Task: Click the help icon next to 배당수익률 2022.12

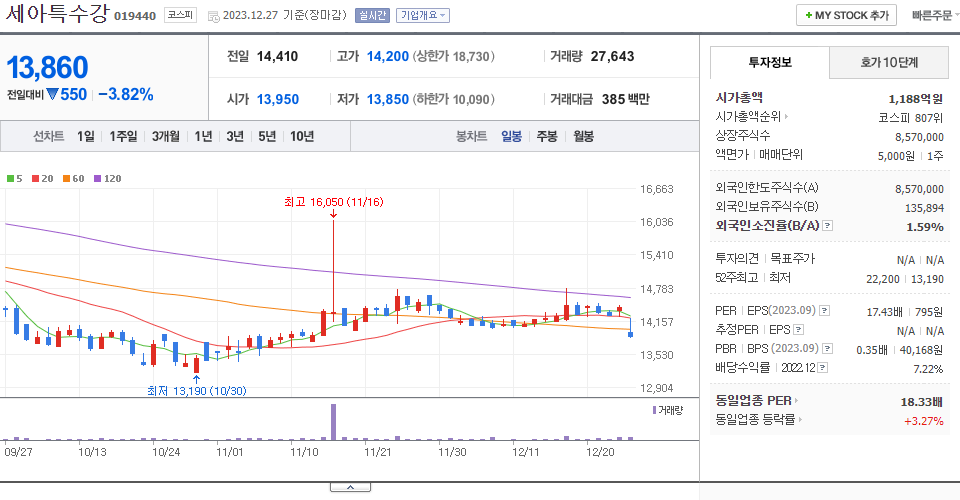Action: click(823, 368)
